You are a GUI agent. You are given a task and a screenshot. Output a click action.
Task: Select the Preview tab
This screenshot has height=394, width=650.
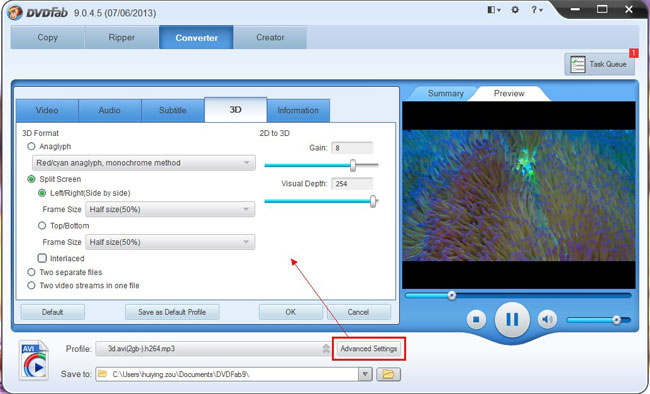point(509,93)
